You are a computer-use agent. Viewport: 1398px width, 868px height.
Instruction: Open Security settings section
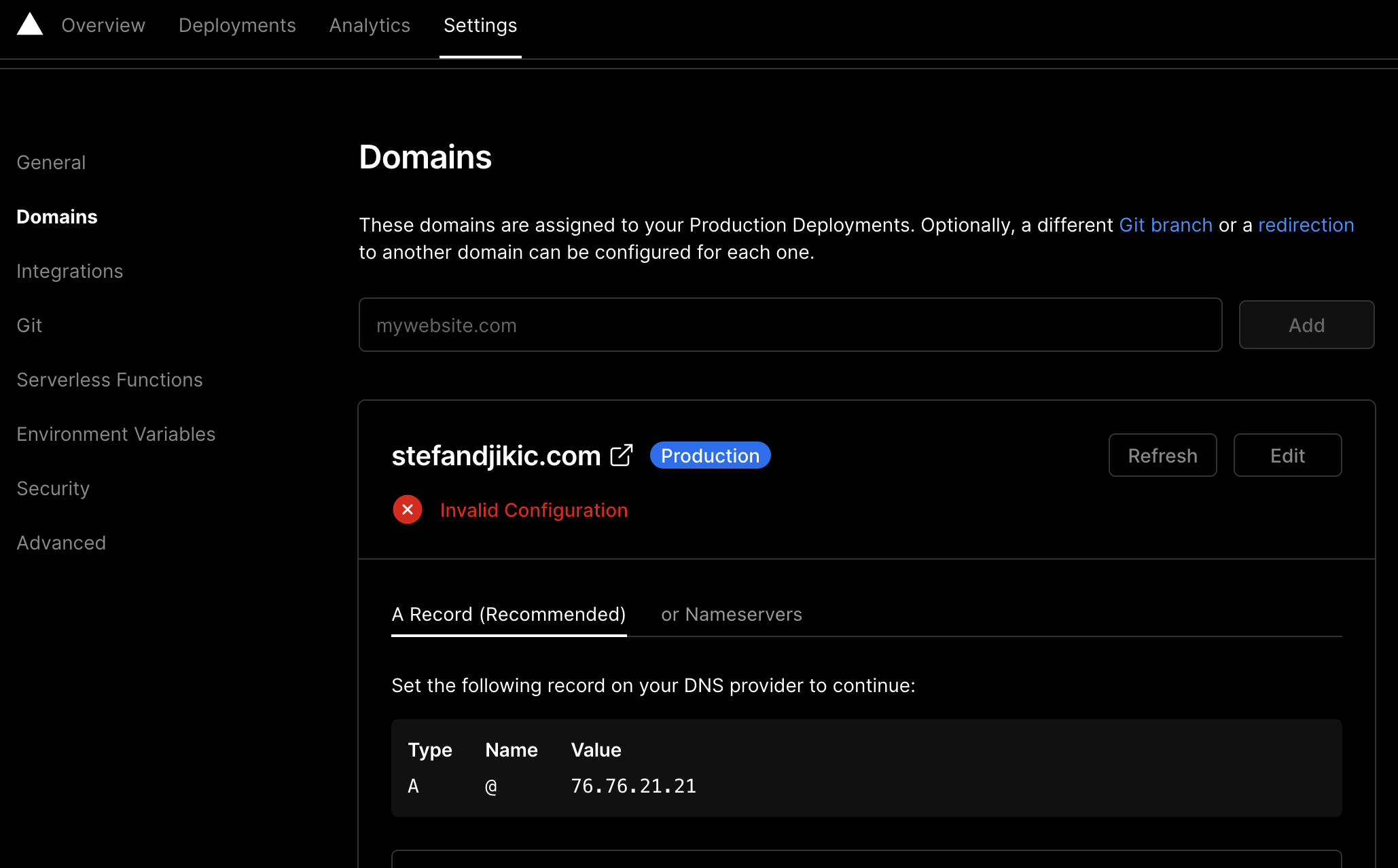[x=53, y=488]
